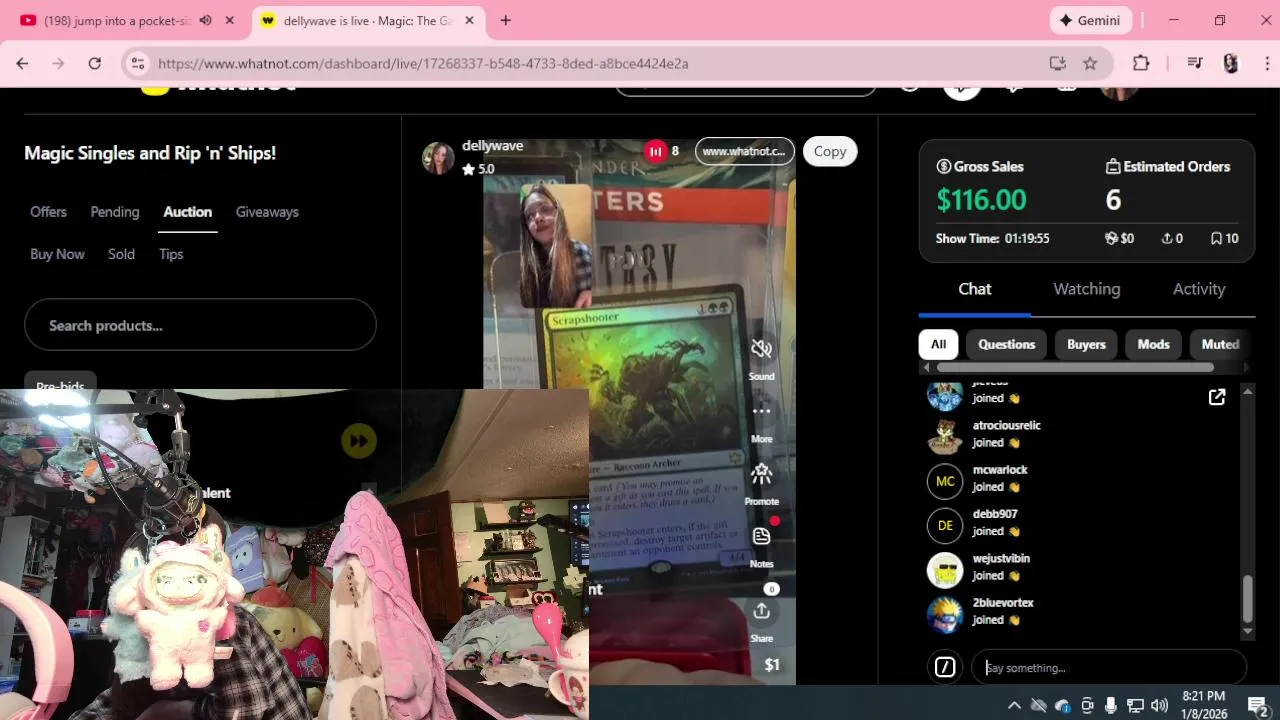Unmute the stream with the Sound icon
Viewport: 1280px width, 720px height.
coord(761,348)
